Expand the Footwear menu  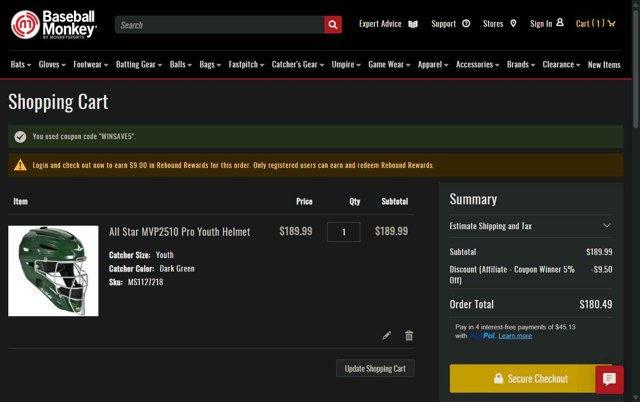pyautogui.click(x=91, y=64)
